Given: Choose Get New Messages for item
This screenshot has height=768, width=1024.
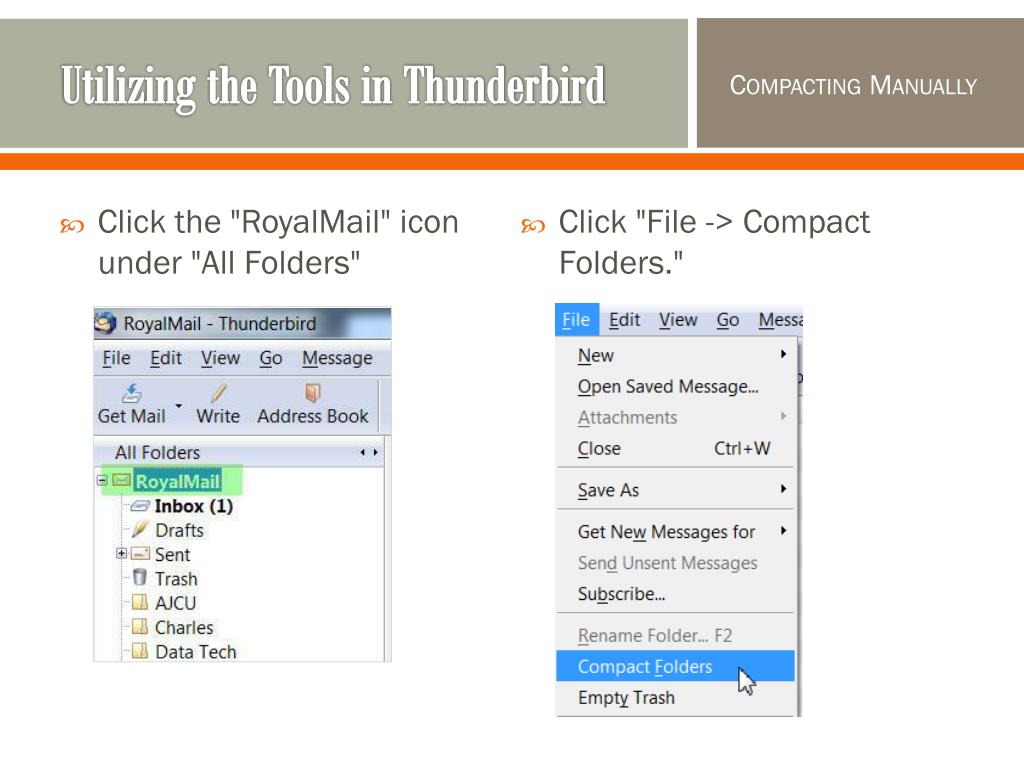Looking at the screenshot, I should tap(675, 532).
